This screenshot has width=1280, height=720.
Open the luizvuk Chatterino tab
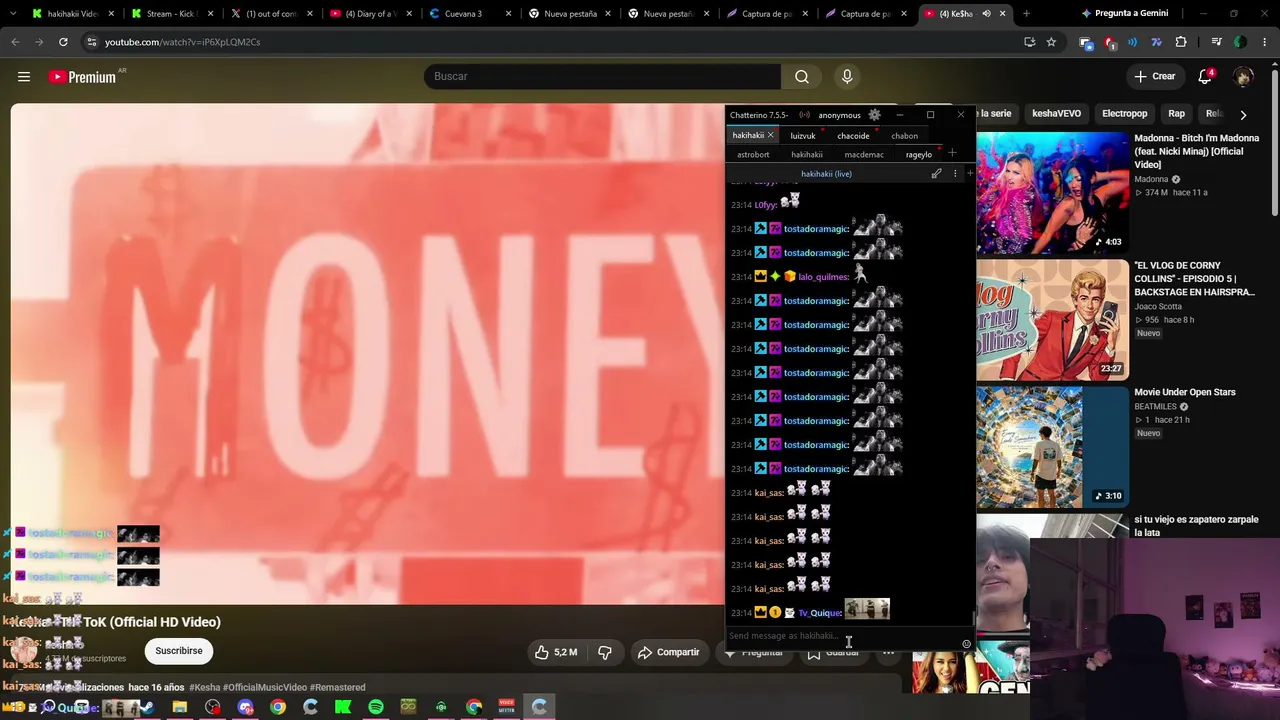[803, 136]
